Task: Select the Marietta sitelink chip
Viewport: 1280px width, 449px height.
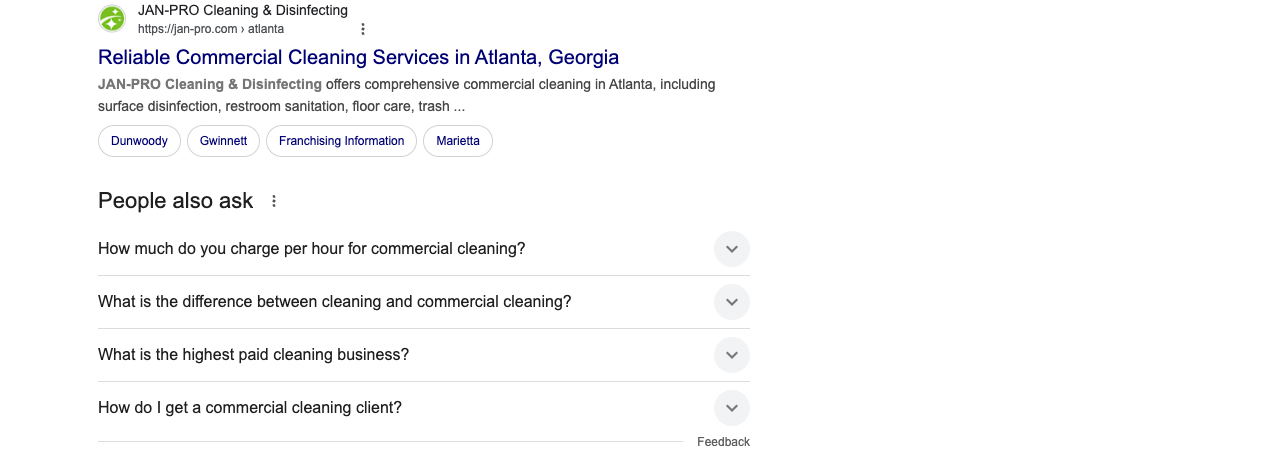Action: (x=458, y=141)
